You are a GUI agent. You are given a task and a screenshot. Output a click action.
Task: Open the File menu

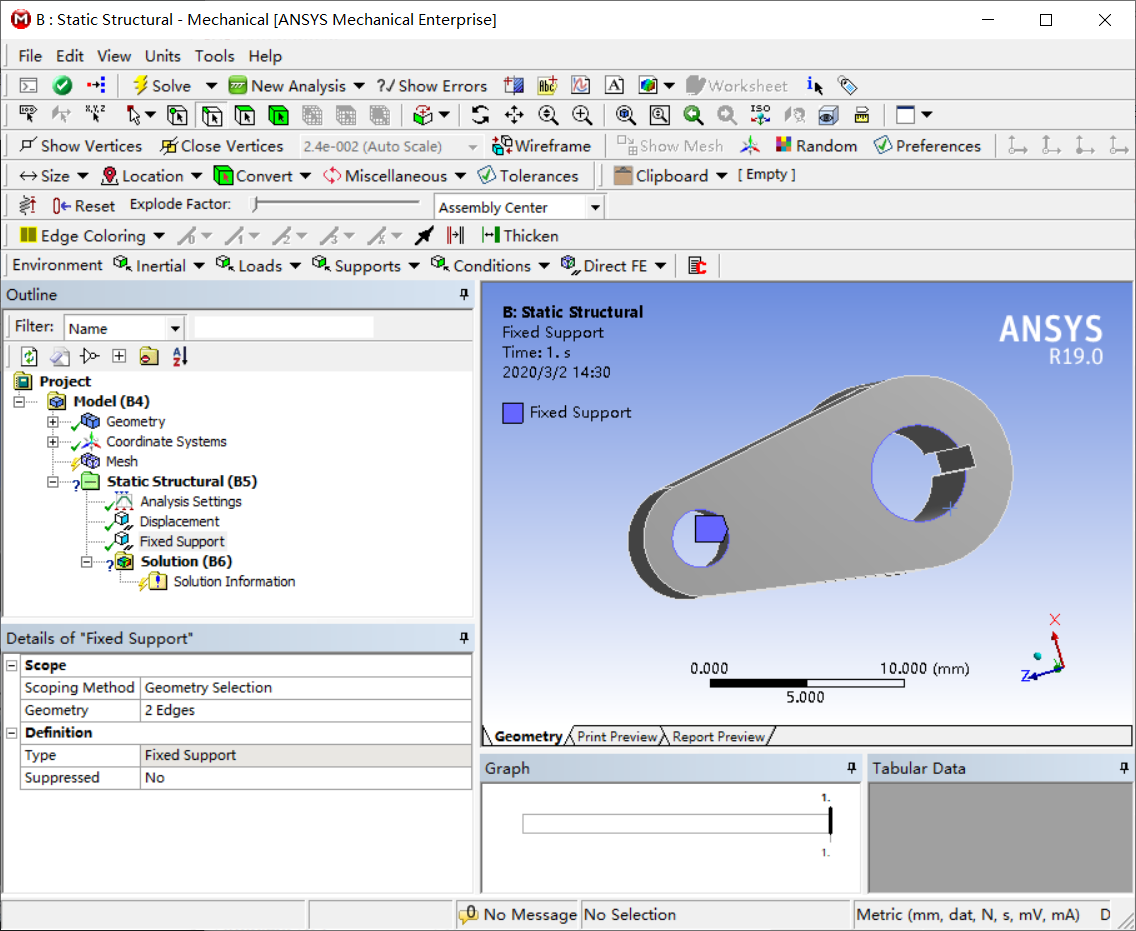click(30, 56)
